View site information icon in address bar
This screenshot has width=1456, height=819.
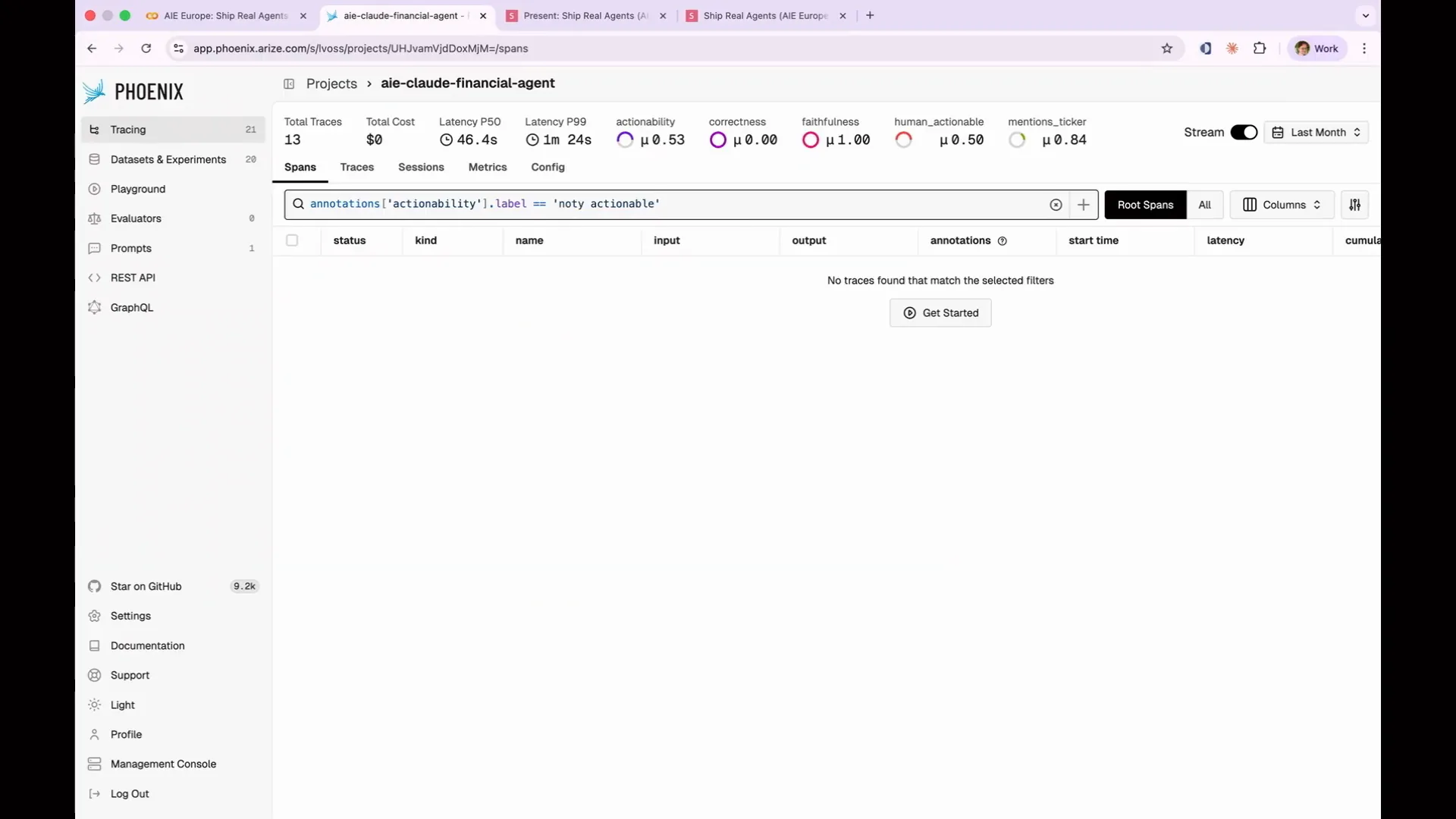pyautogui.click(x=178, y=49)
